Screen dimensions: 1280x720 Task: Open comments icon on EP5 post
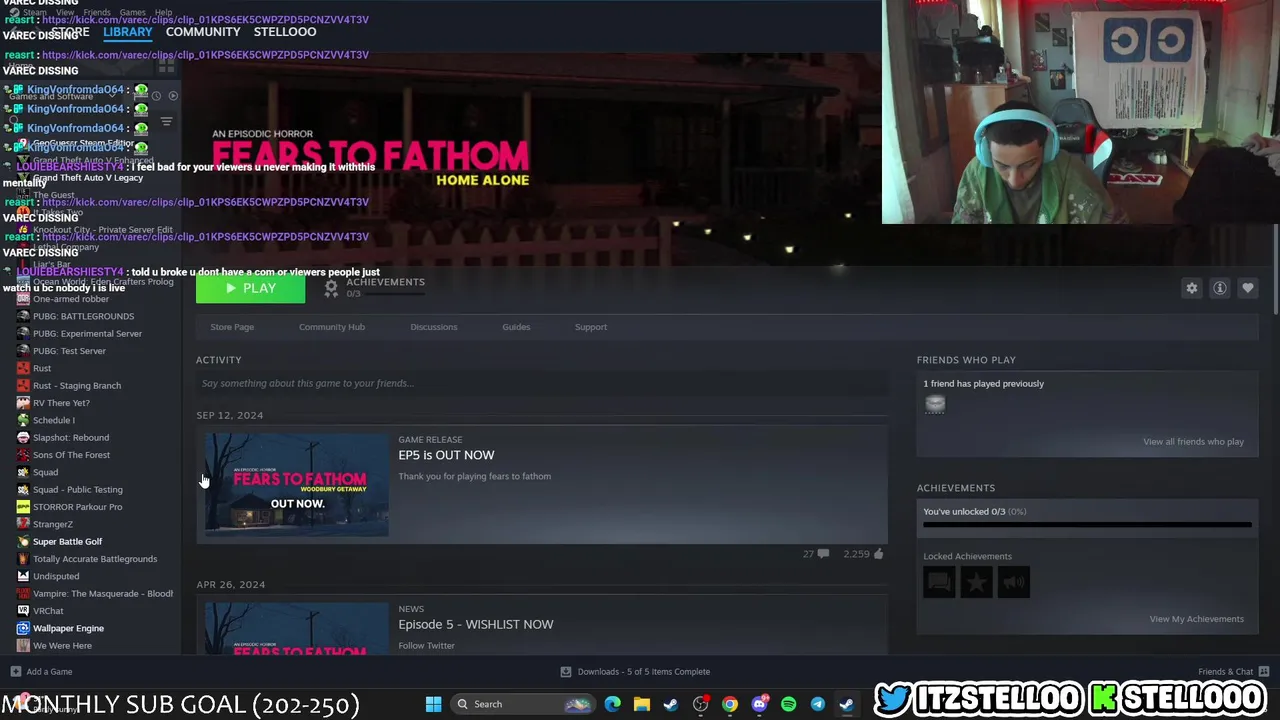tap(823, 554)
